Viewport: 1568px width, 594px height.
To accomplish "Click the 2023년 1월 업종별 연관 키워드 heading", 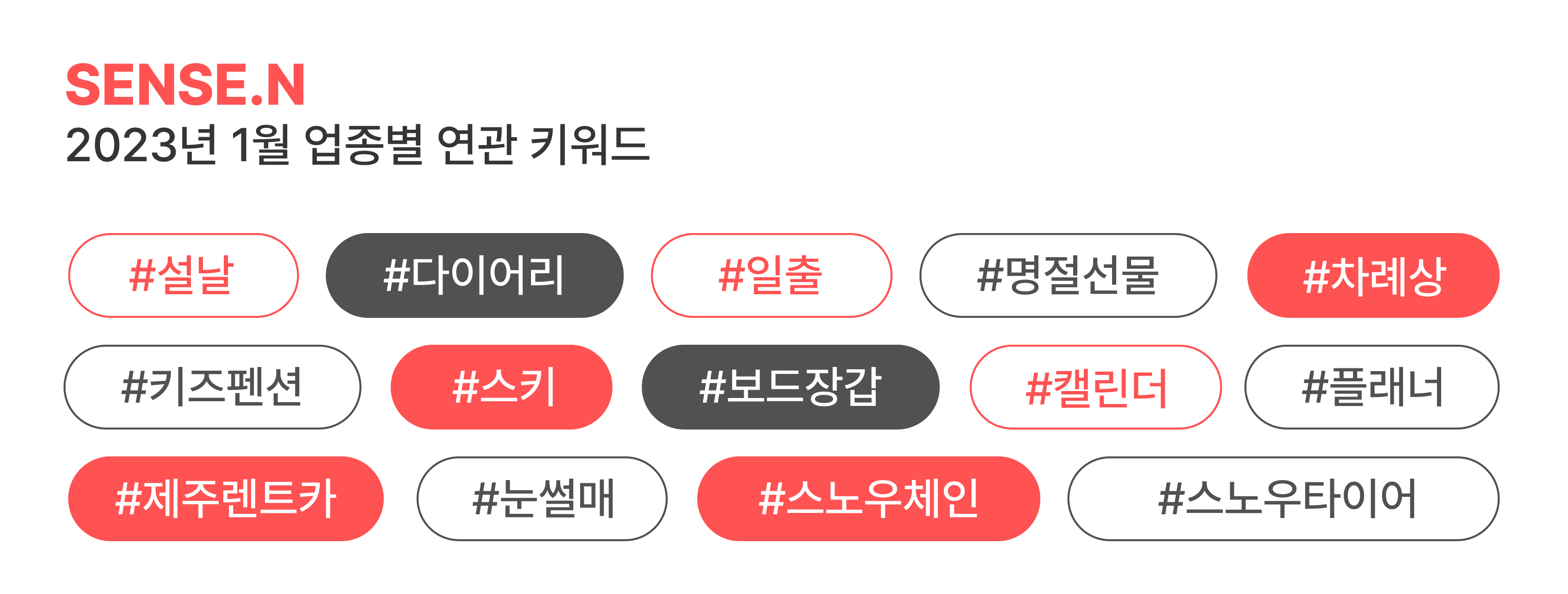I will 358,145.
